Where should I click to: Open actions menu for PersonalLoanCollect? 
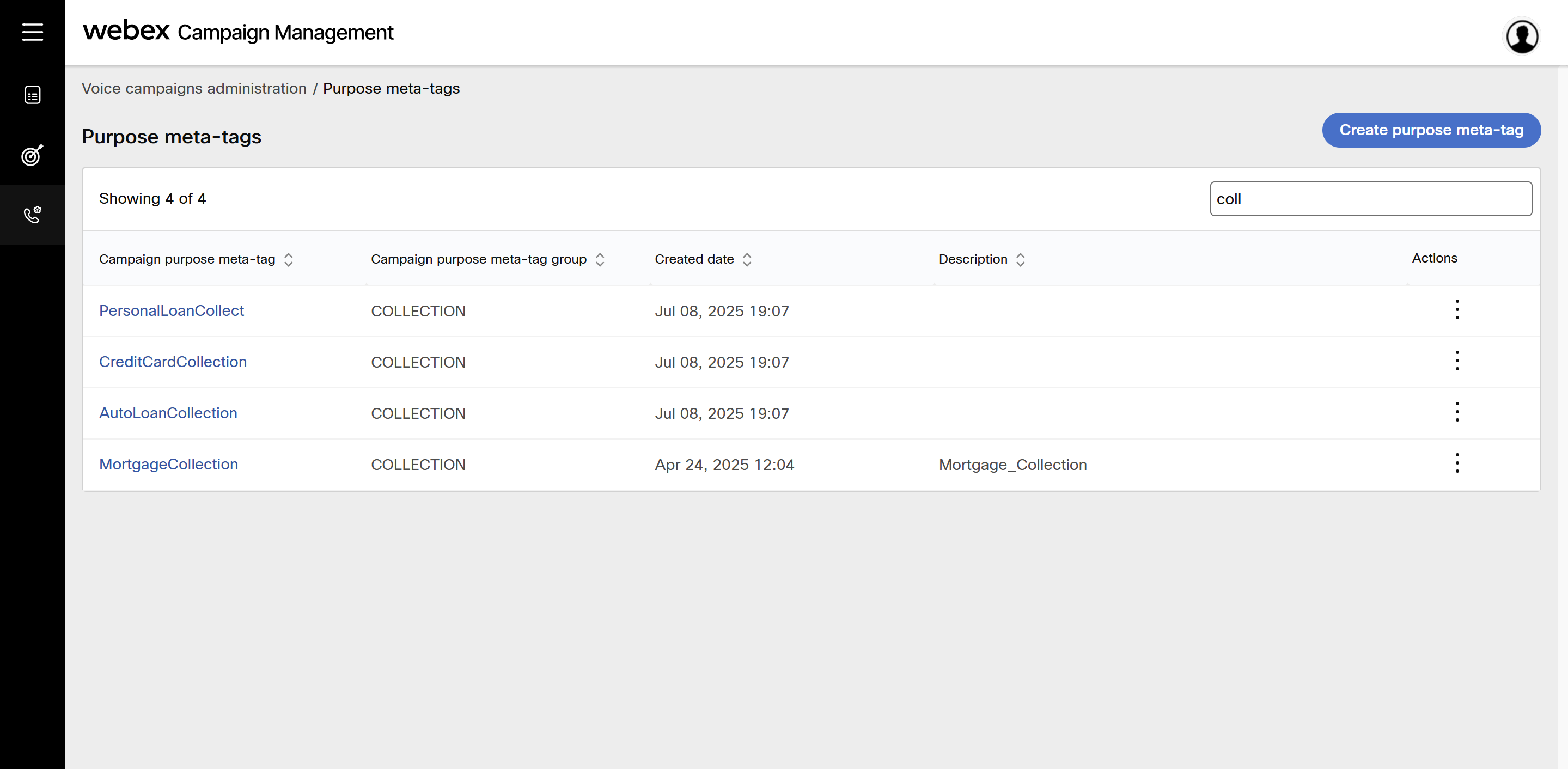pyautogui.click(x=1456, y=310)
